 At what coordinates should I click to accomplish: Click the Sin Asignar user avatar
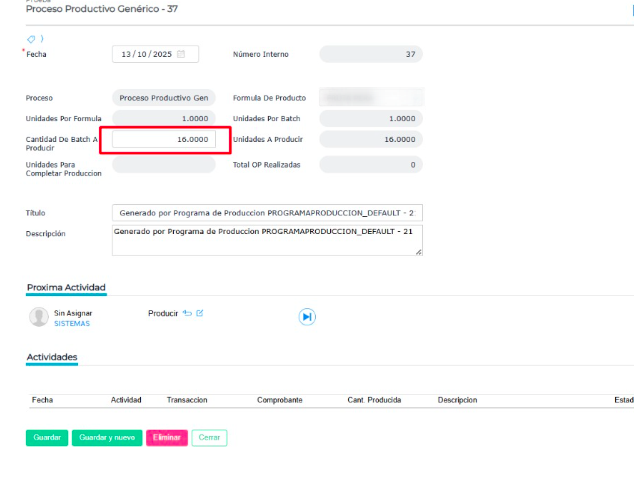click(x=39, y=317)
